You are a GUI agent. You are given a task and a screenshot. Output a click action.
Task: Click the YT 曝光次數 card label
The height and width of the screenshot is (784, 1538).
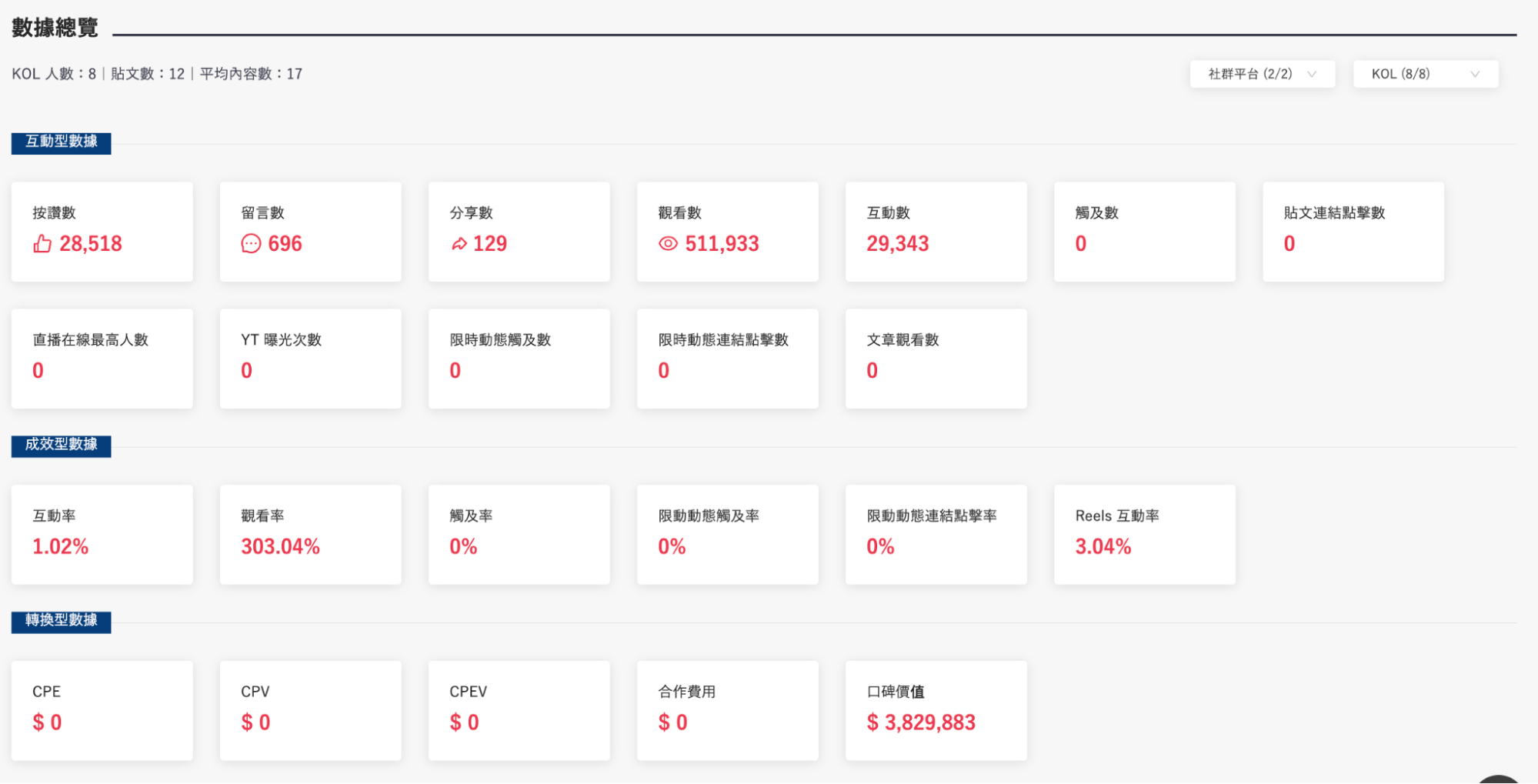pyautogui.click(x=281, y=340)
